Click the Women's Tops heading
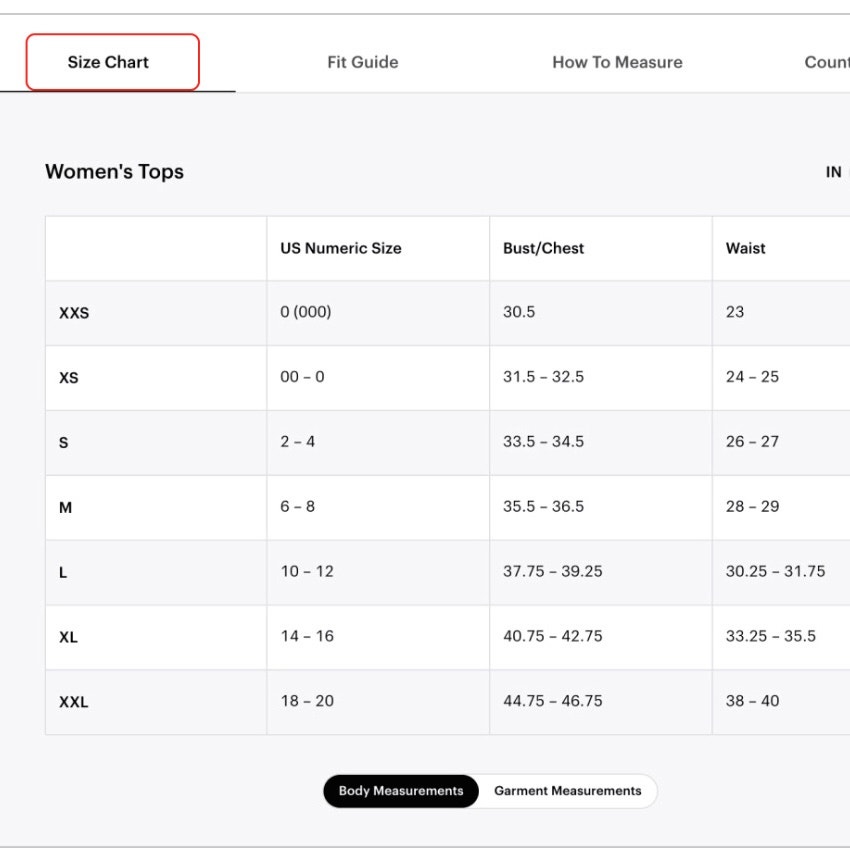The image size is (850, 850). [x=114, y=172]
